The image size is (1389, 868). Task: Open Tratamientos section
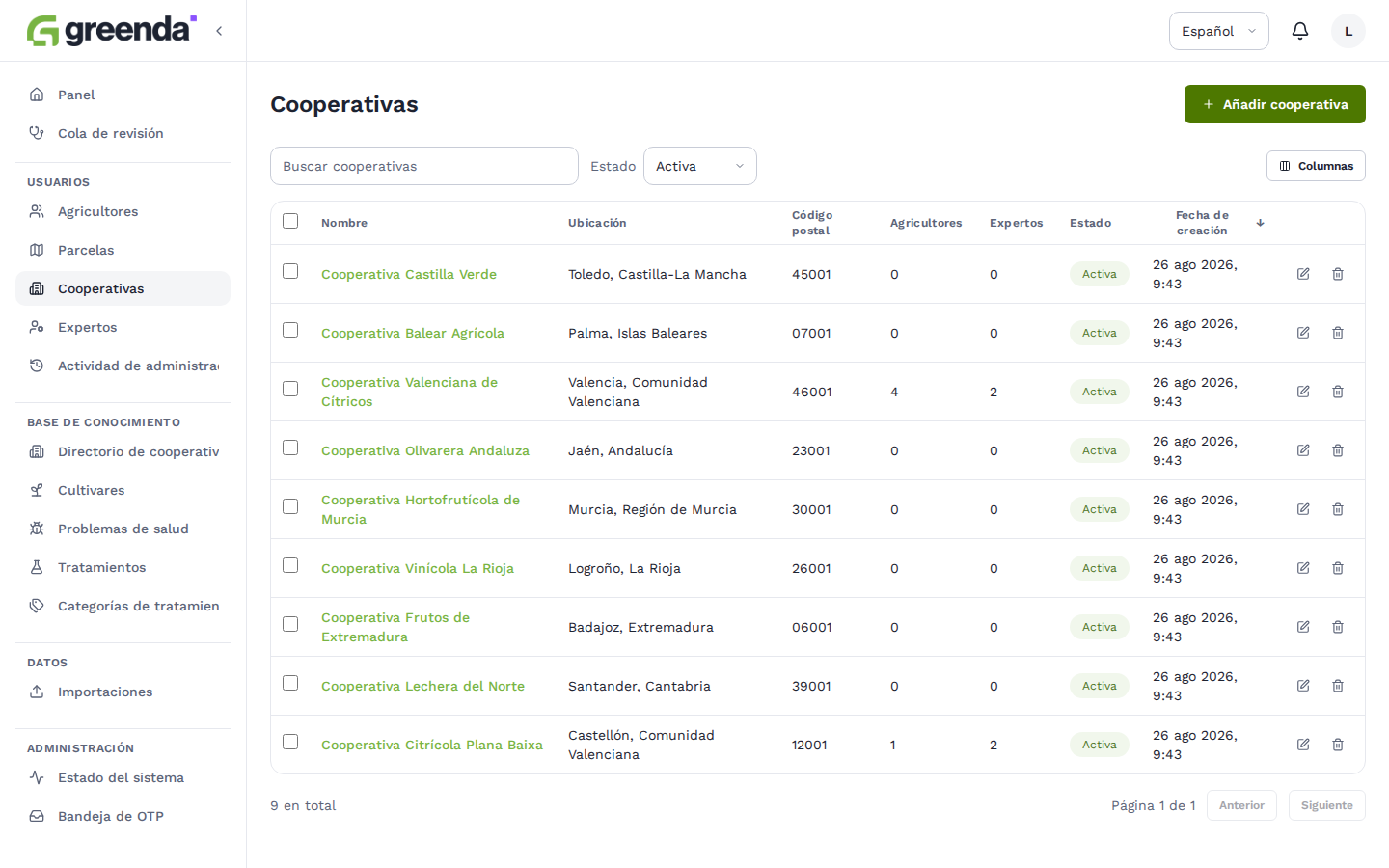point(123,567)
